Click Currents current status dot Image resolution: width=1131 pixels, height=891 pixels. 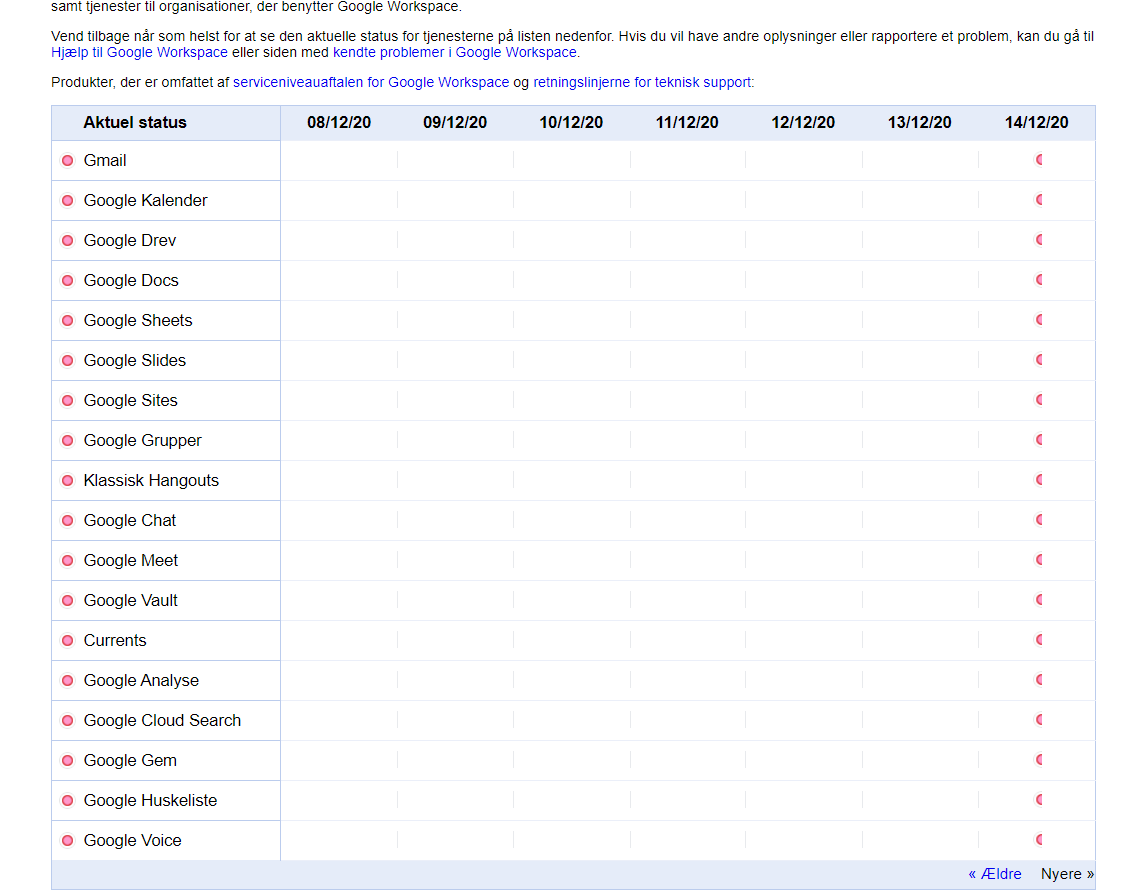pyautogui.click(x=68, y=641)
